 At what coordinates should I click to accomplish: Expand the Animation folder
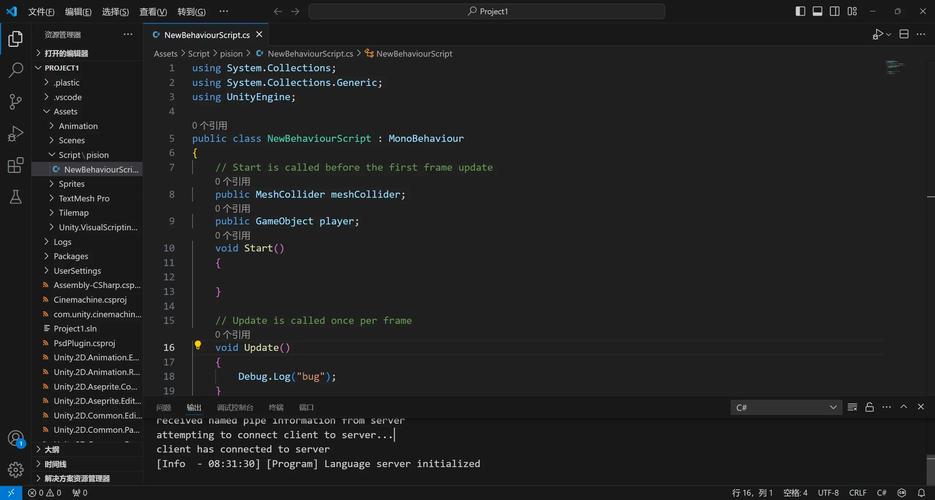tap(78, 126)
